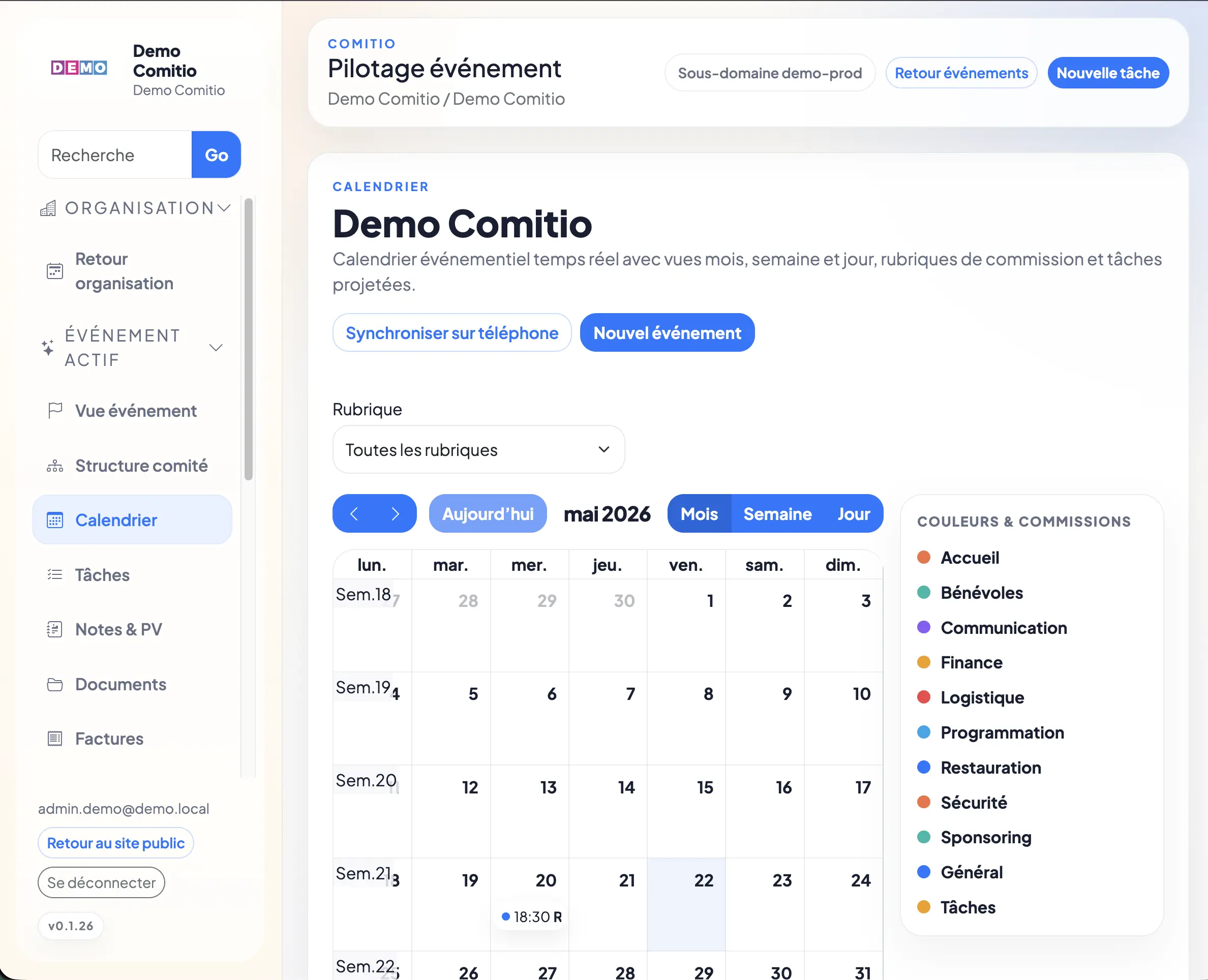Click the Événement actif sparkle icon
Viewport: 1208px width, 980px height.
[x=48, y=347]
